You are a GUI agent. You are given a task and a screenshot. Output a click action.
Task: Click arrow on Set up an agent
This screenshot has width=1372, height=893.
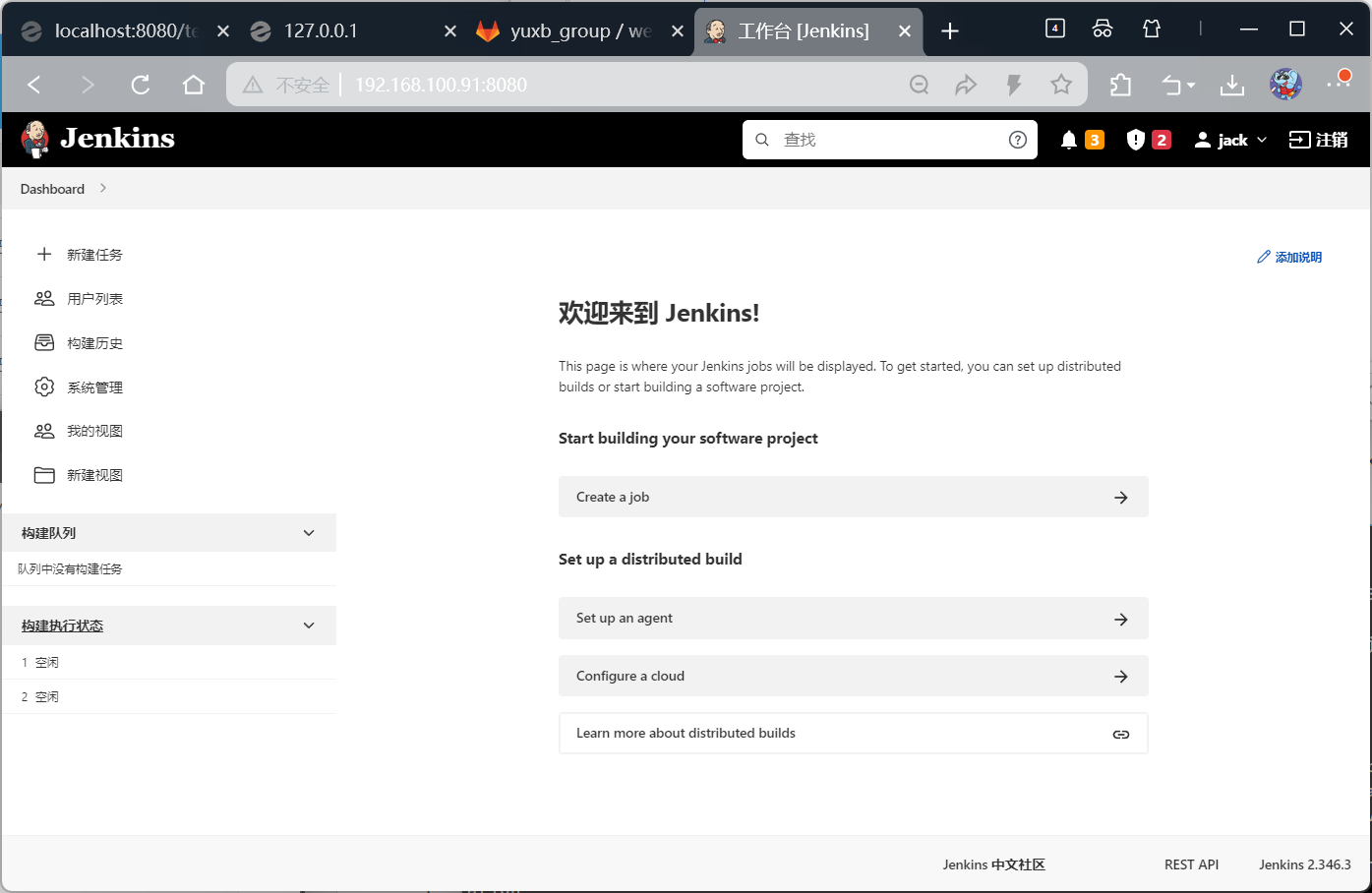1121,619
